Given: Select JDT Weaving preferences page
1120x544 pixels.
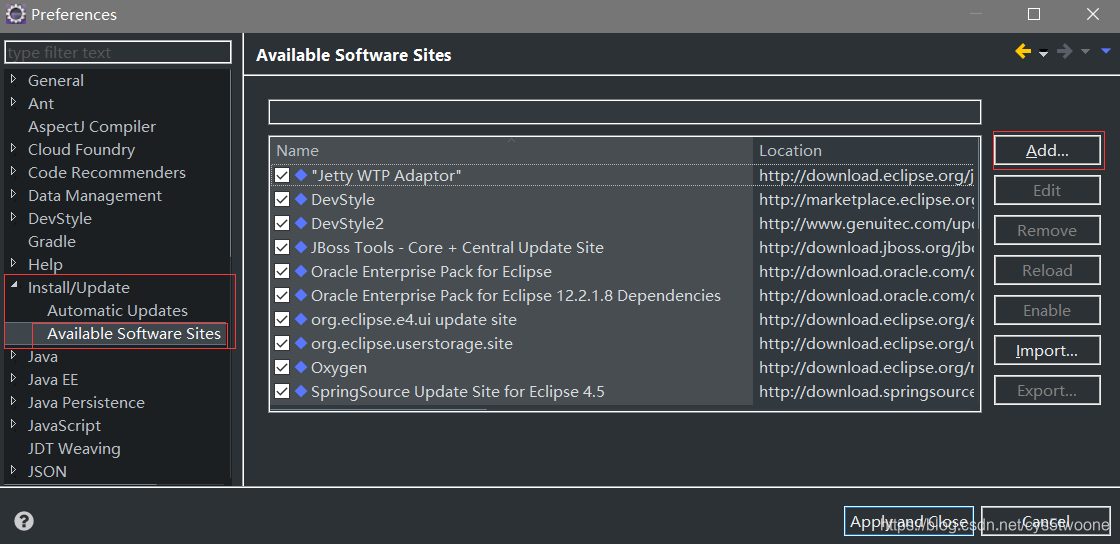Looking at the screenshot, I should (x=74, y=448).
